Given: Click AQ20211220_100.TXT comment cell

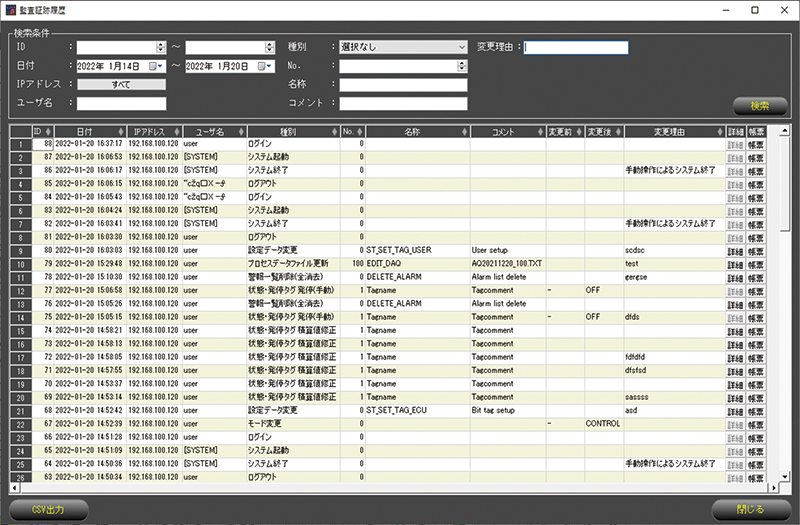Looking at the screenshot, I should (x=508, y=264).
